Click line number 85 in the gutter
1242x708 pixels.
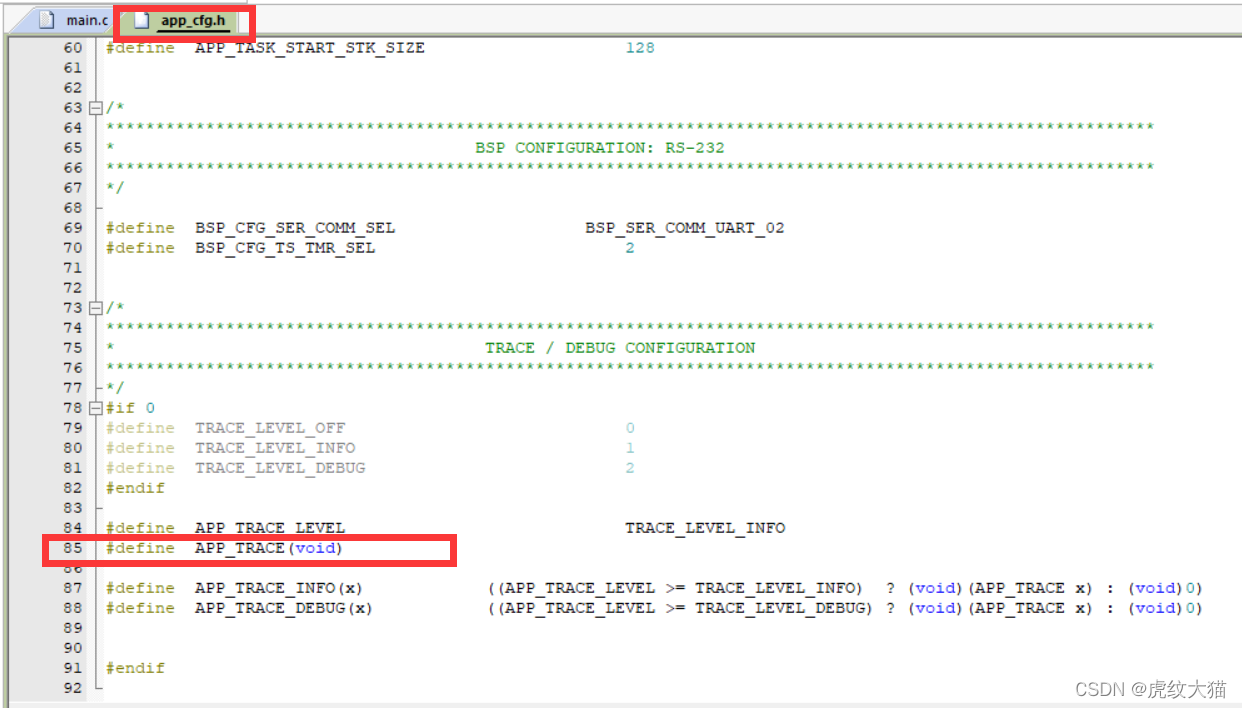point(73,548)
